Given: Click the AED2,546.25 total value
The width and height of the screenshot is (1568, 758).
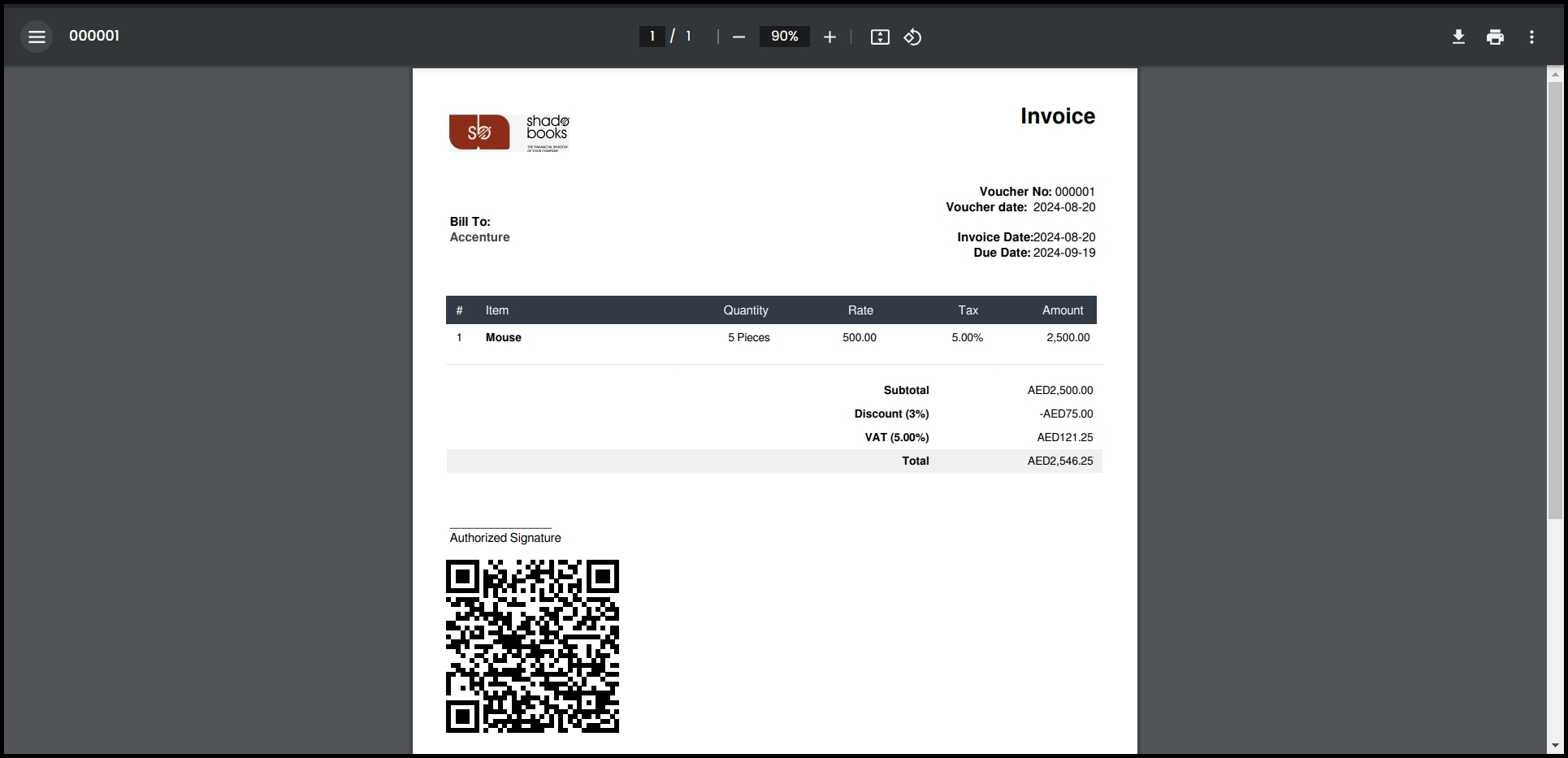Looking at the screenshot, I should [x=1060, y=461].
